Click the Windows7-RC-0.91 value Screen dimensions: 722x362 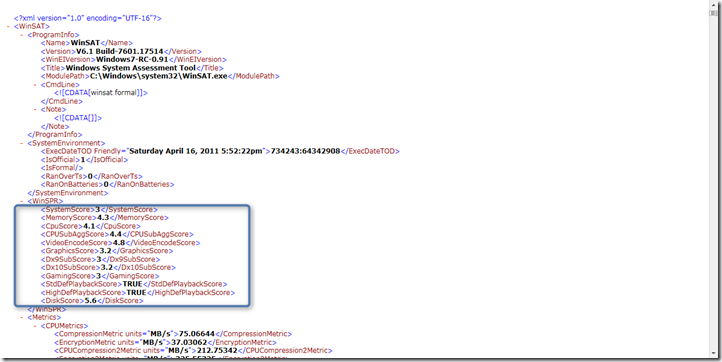pos(132,59)
